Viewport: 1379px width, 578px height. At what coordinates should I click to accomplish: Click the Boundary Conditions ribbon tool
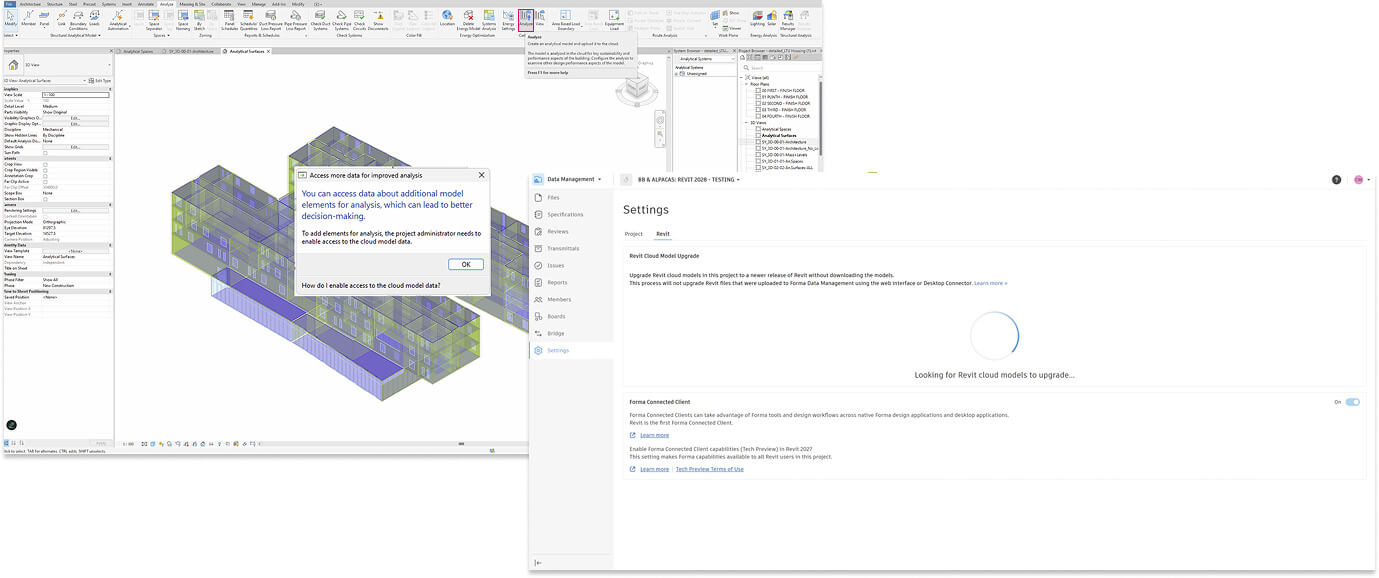coord(78,20)
